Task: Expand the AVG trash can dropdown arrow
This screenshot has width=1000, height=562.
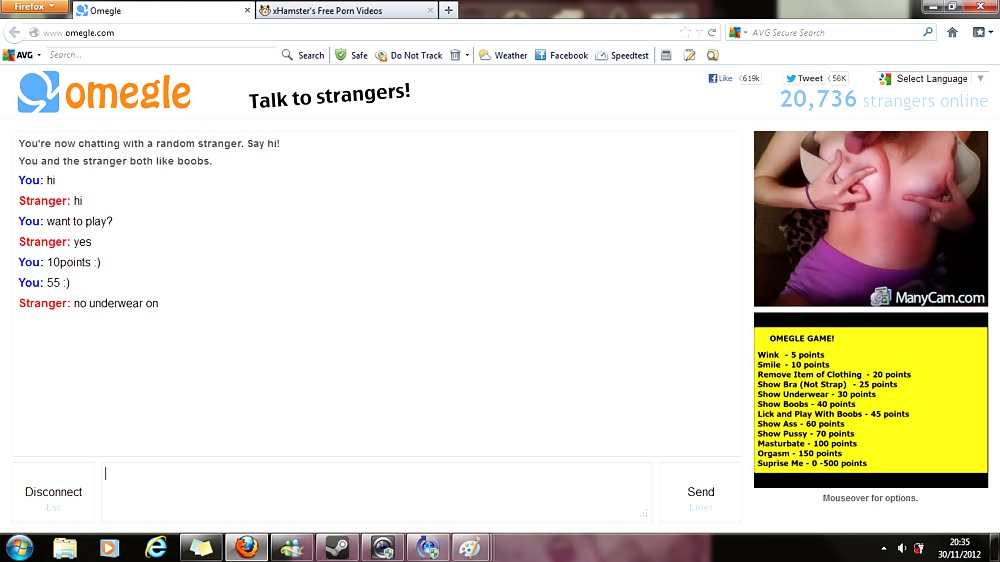Action: point(467,55)
